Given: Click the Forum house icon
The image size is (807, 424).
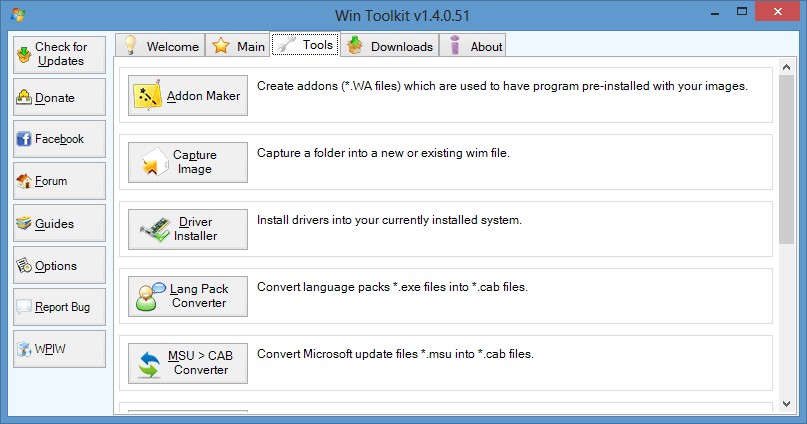Looking at the screenshot, I should pyautogui.click(x=25, y=181).
